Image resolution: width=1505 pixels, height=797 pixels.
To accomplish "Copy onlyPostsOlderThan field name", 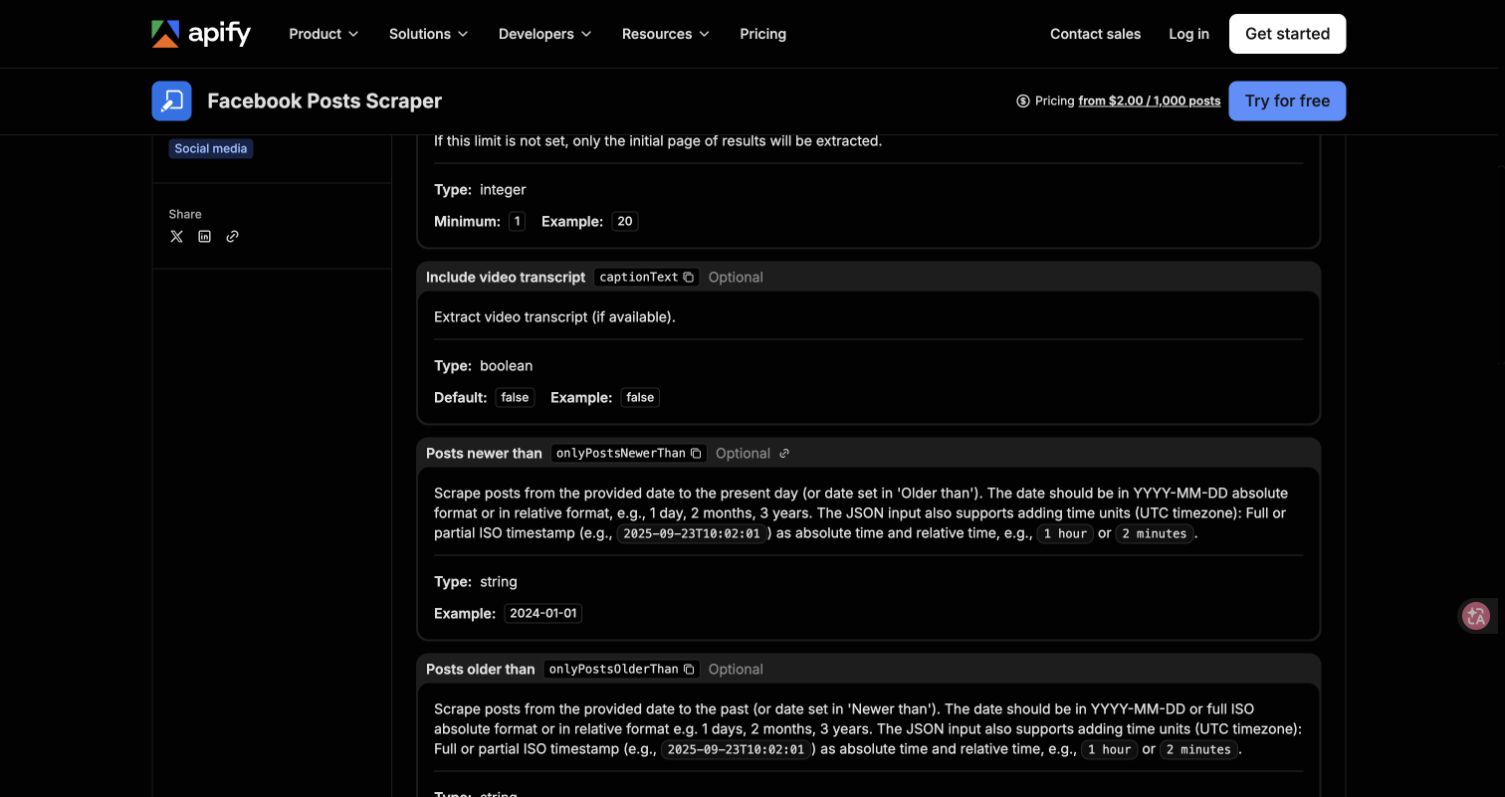I will tap(689, 669).
